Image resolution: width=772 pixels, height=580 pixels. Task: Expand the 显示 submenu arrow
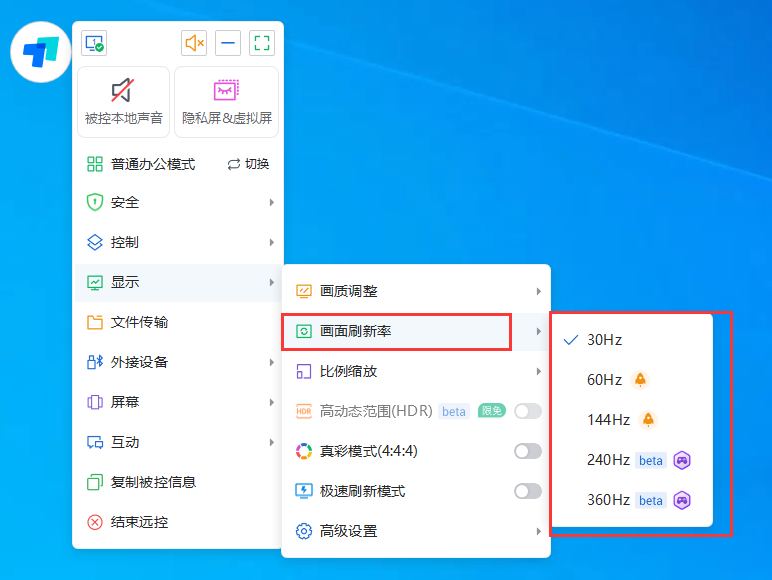tap(271, 282)
